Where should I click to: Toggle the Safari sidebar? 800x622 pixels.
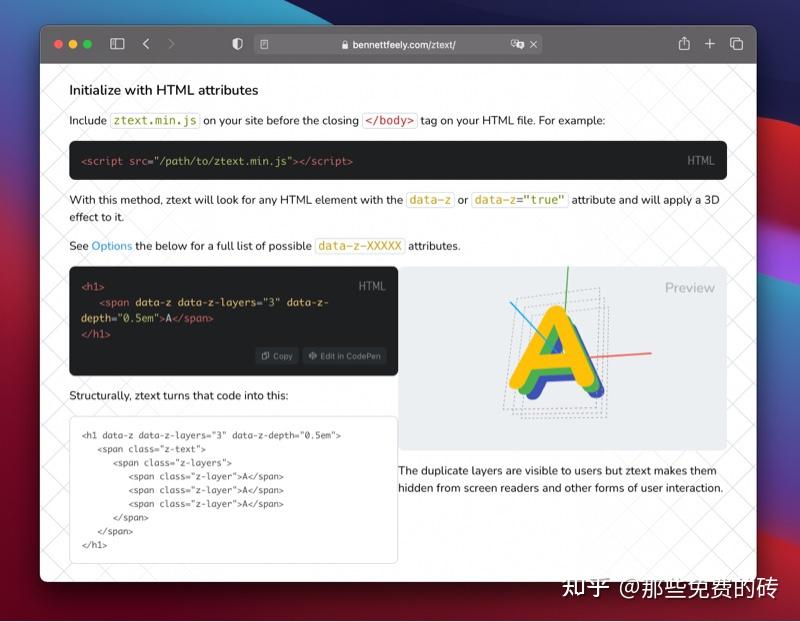click(x=116, y=43)
